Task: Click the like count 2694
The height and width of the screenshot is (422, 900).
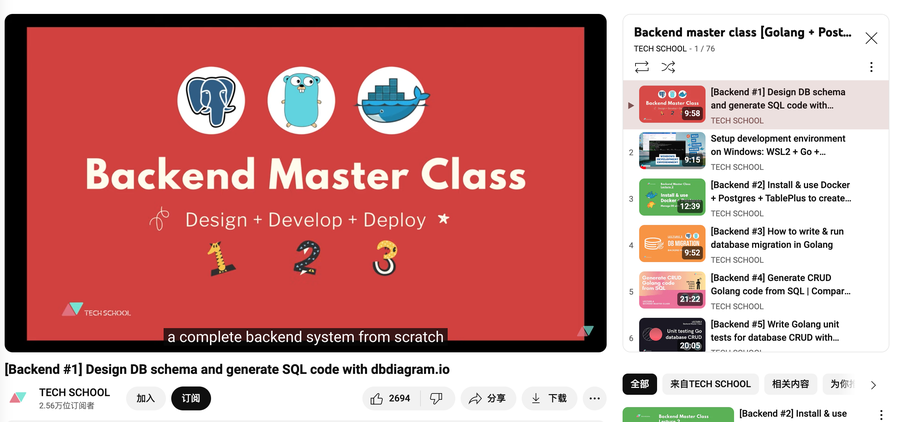Action: pos(399,398)
